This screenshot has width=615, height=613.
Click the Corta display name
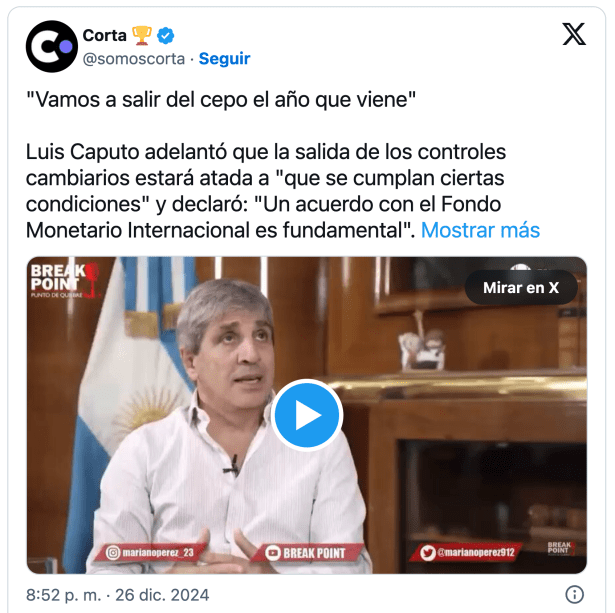[105, 36]
